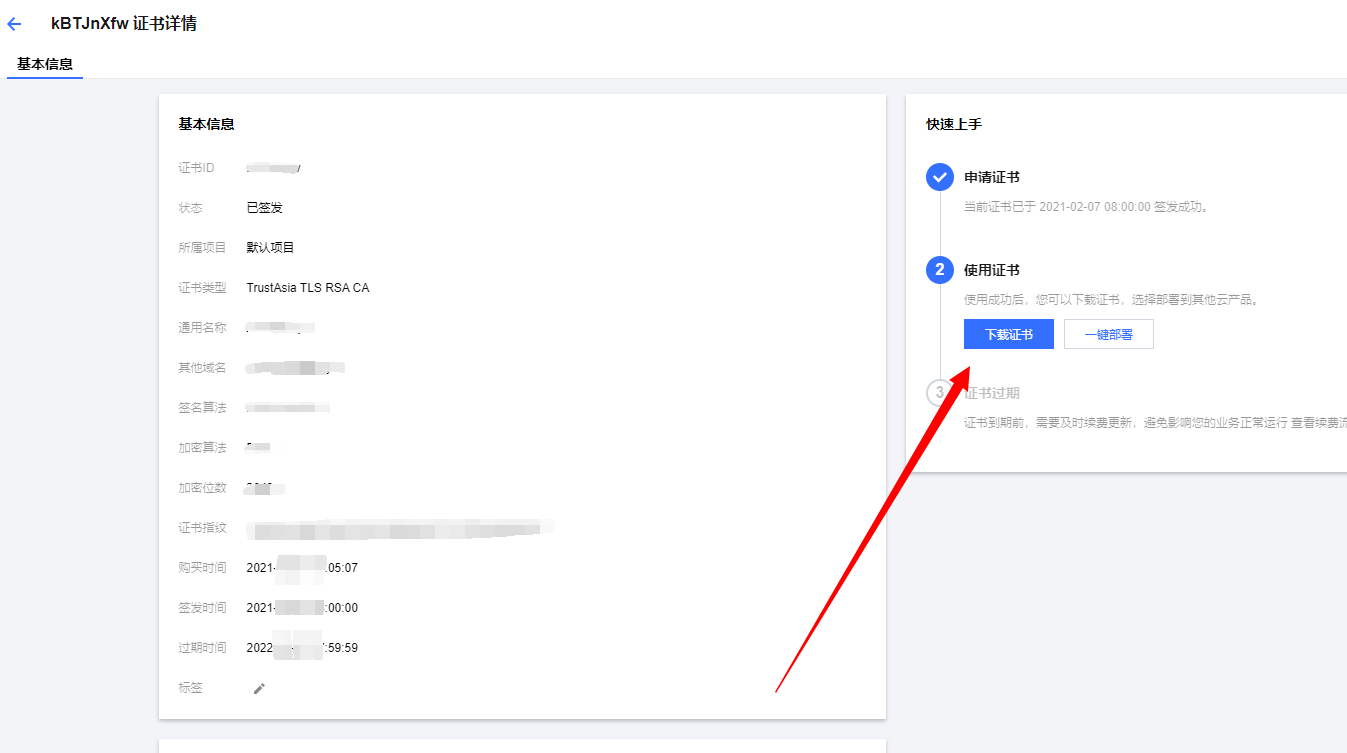The width and height of the screenshot is (1347, 753).
Task: Click the step 3 circle for 证书过期
Action: point(938,393)
